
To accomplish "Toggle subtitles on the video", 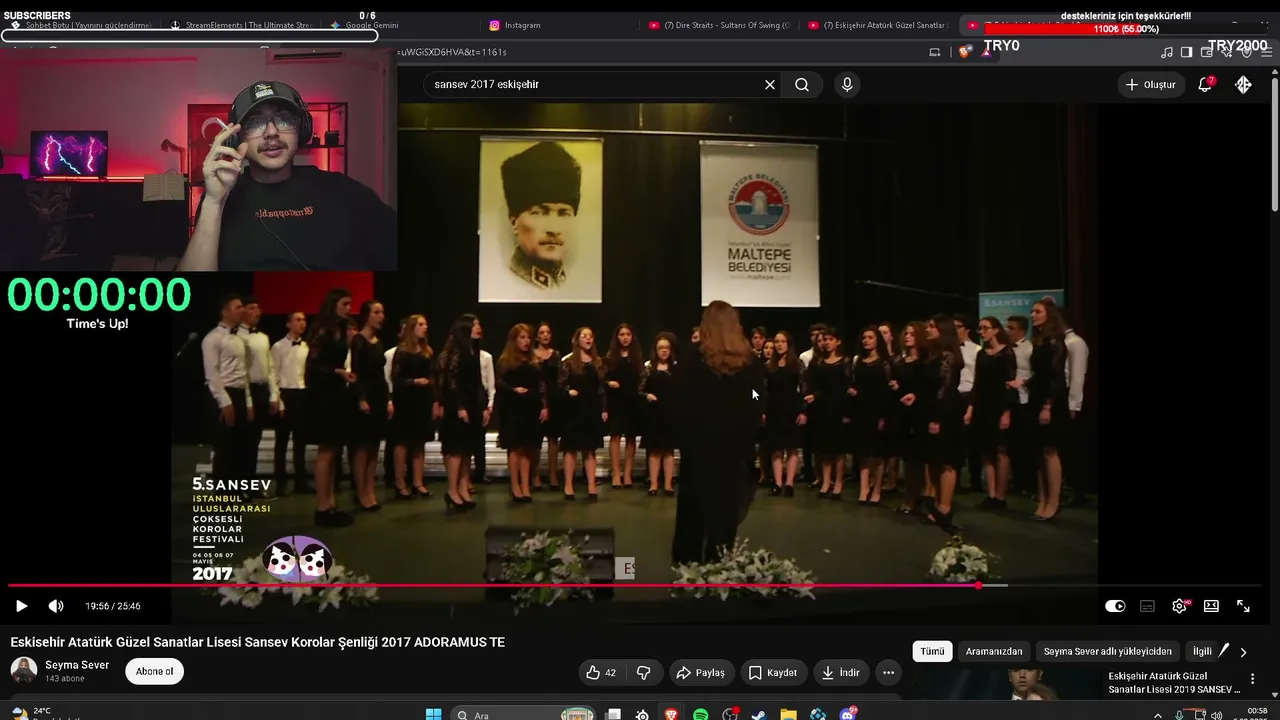I will click(x=1148, y=606).
